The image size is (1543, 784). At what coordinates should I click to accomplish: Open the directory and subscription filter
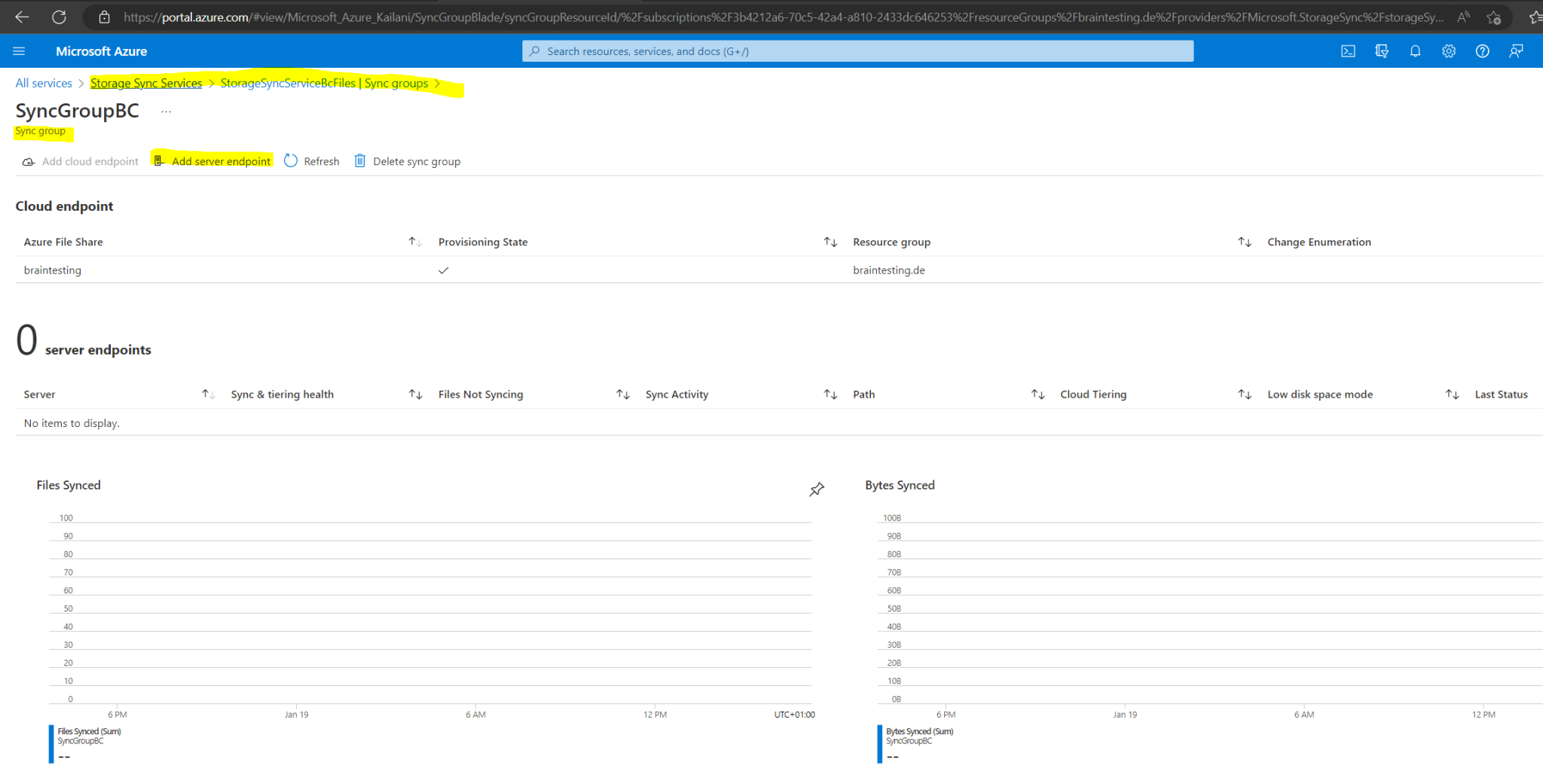[1381, 50]
